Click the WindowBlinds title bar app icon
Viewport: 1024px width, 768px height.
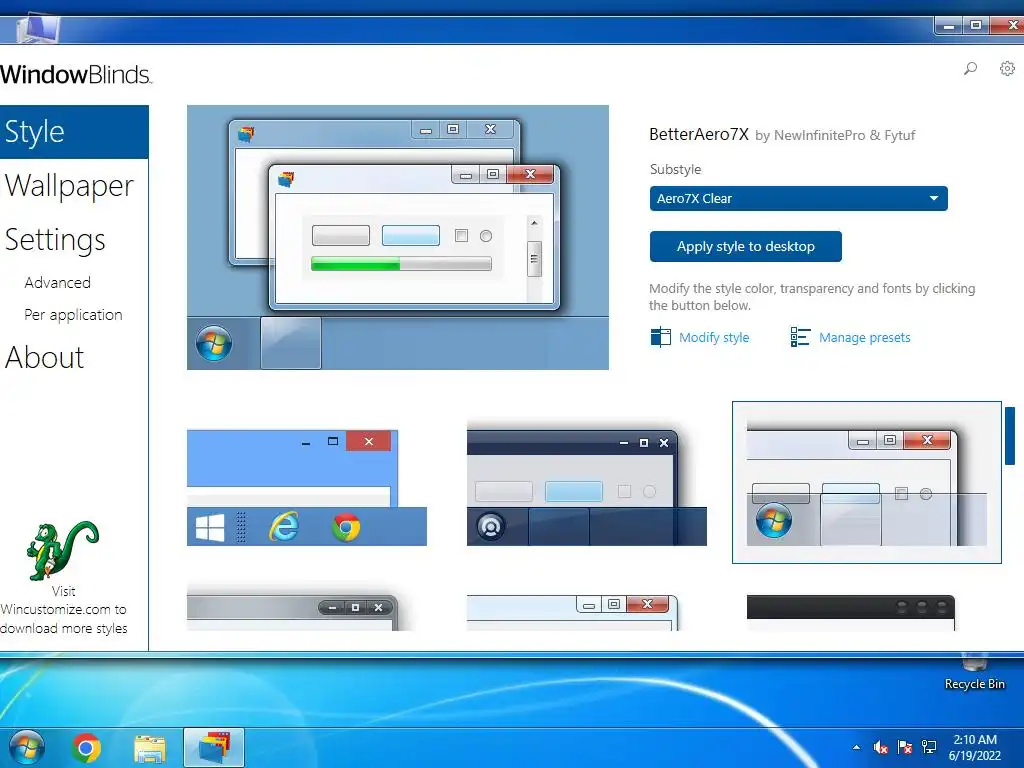(x=38, y=29)
